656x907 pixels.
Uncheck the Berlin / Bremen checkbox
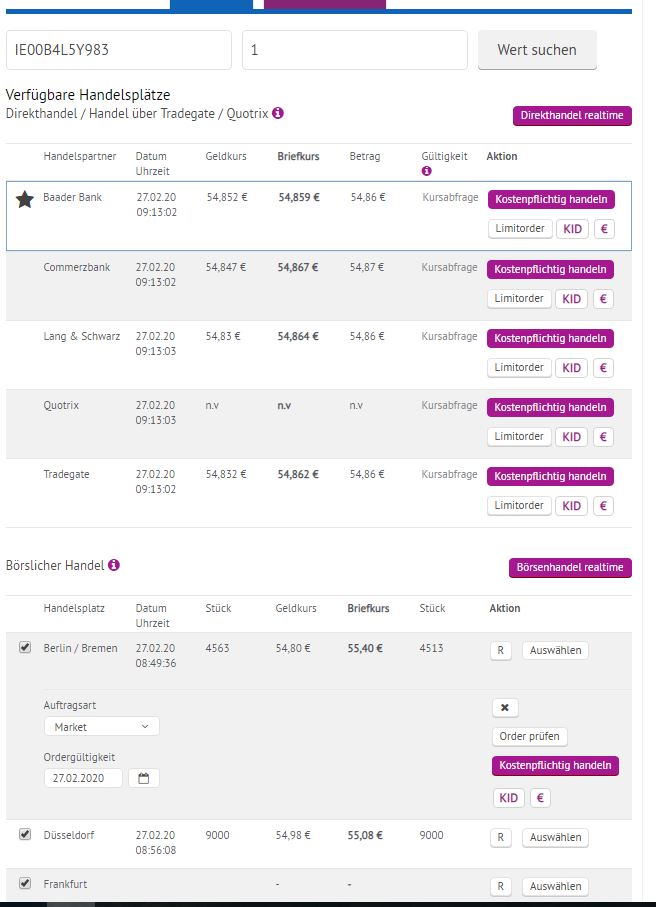click(25, 648)
